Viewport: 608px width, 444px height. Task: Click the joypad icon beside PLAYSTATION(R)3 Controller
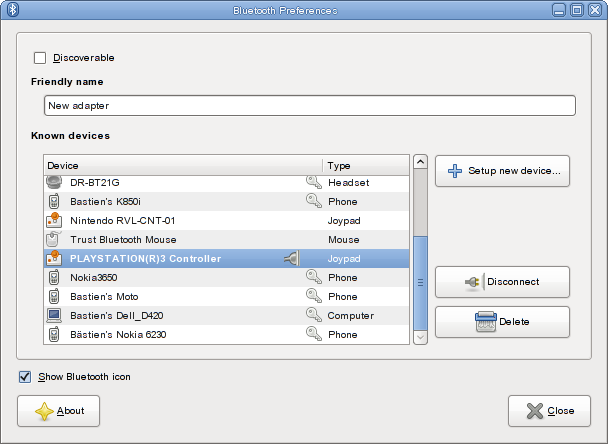pos(54,258)
